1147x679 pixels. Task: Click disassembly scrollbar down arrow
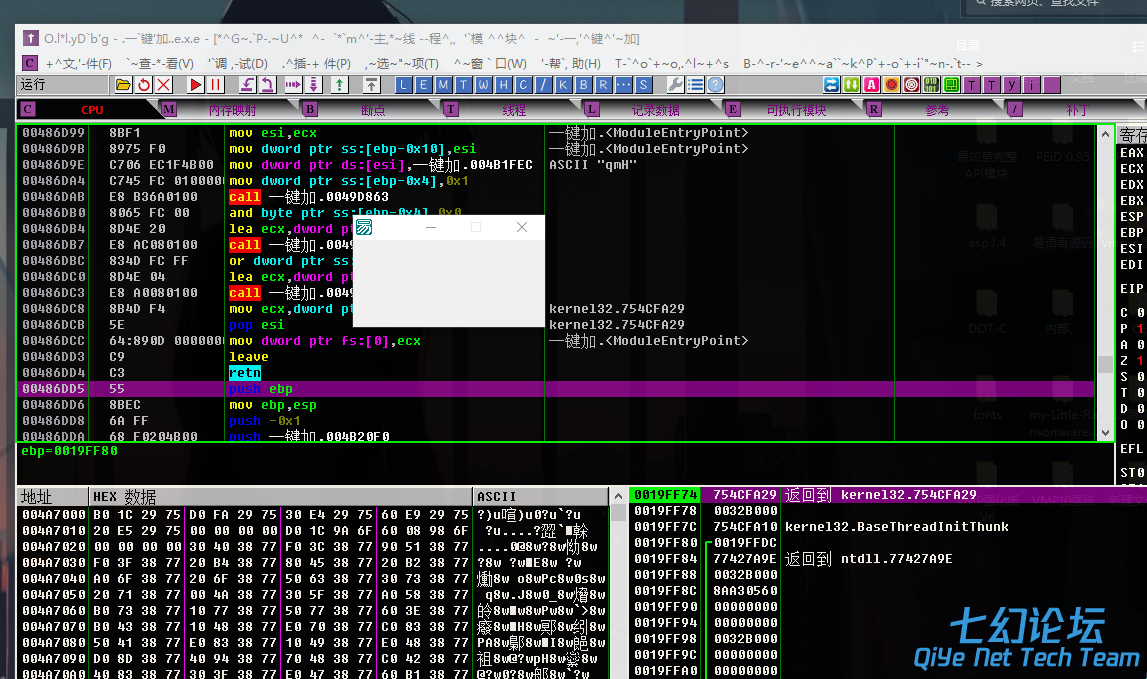click(x=1105, y=432)
